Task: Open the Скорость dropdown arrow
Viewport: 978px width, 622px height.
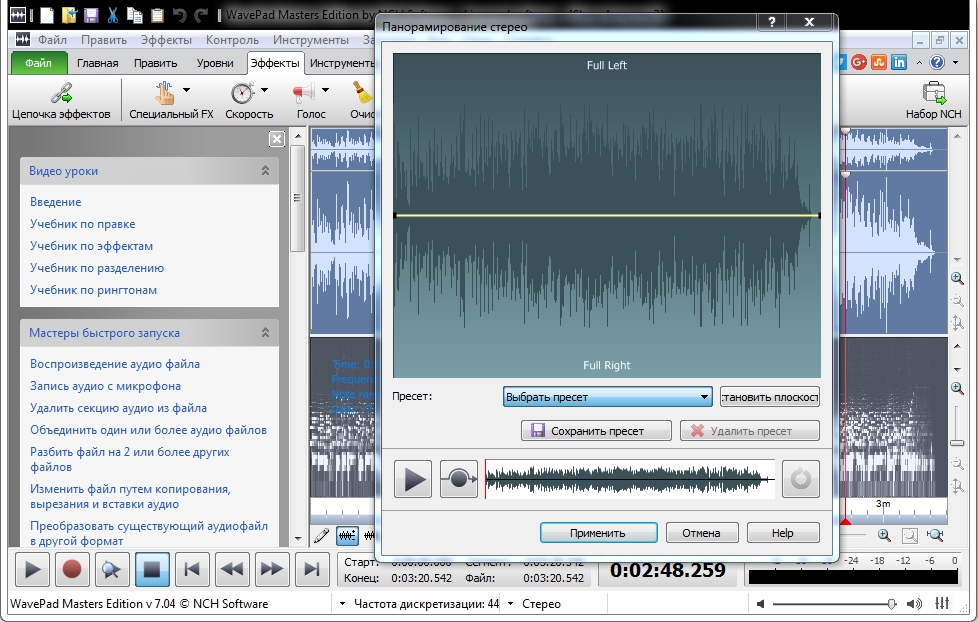Action: (264, 90)
